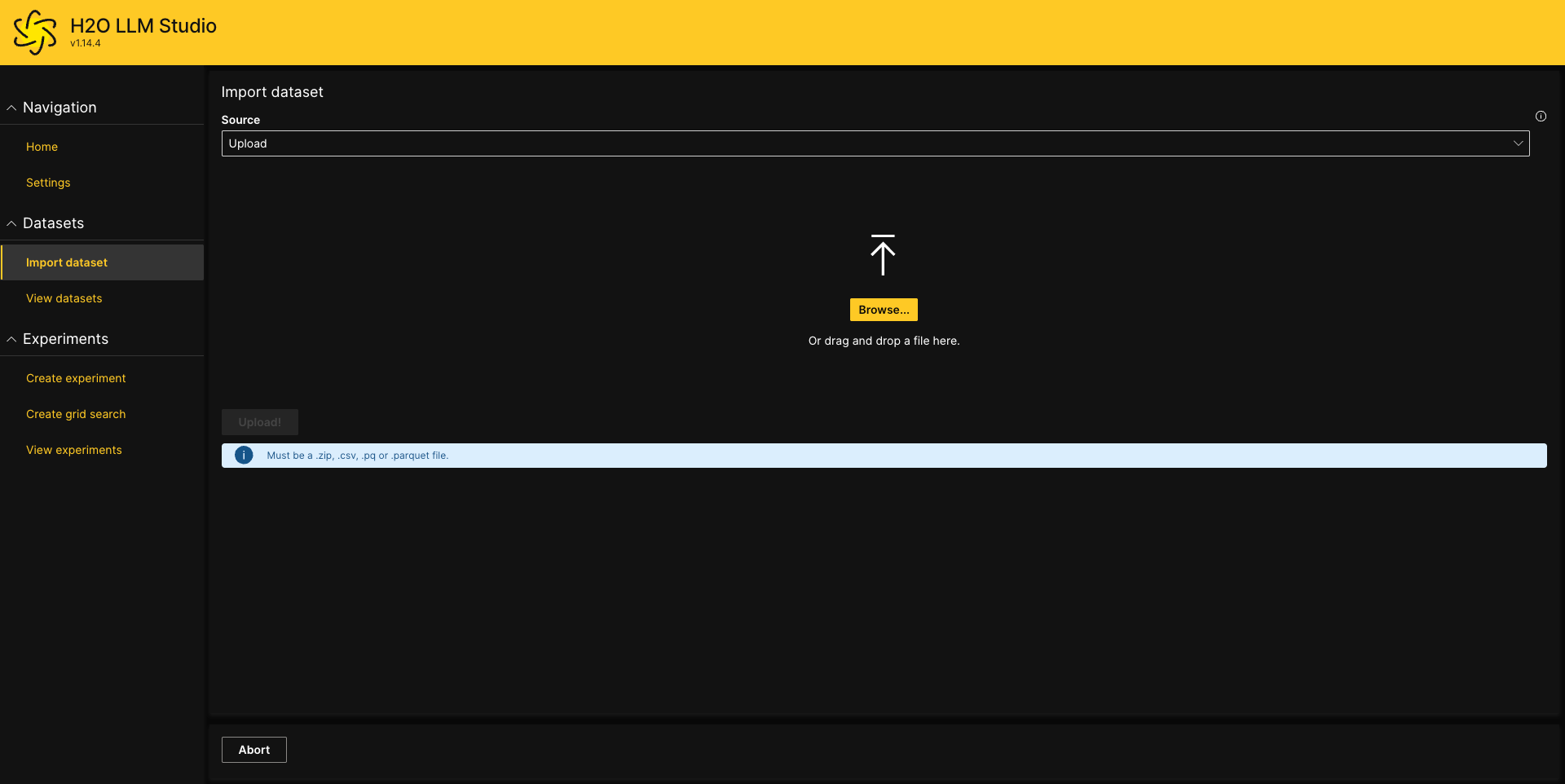This screenshot has width=1565, height=784.
Task: Open Settings from the sidebar
Action: 48,183
